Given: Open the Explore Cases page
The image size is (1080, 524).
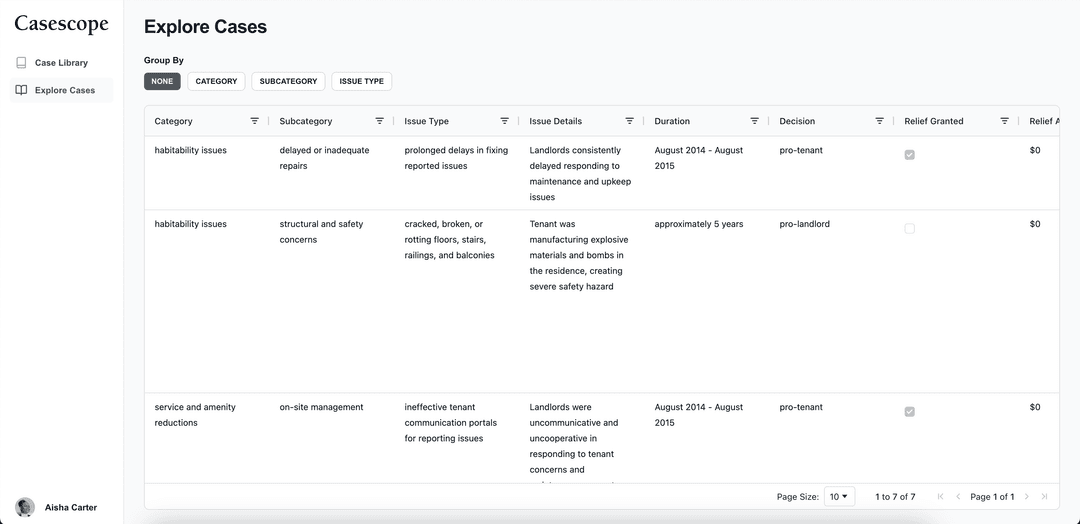Looking at the screenshot, I should coord(61,90).
